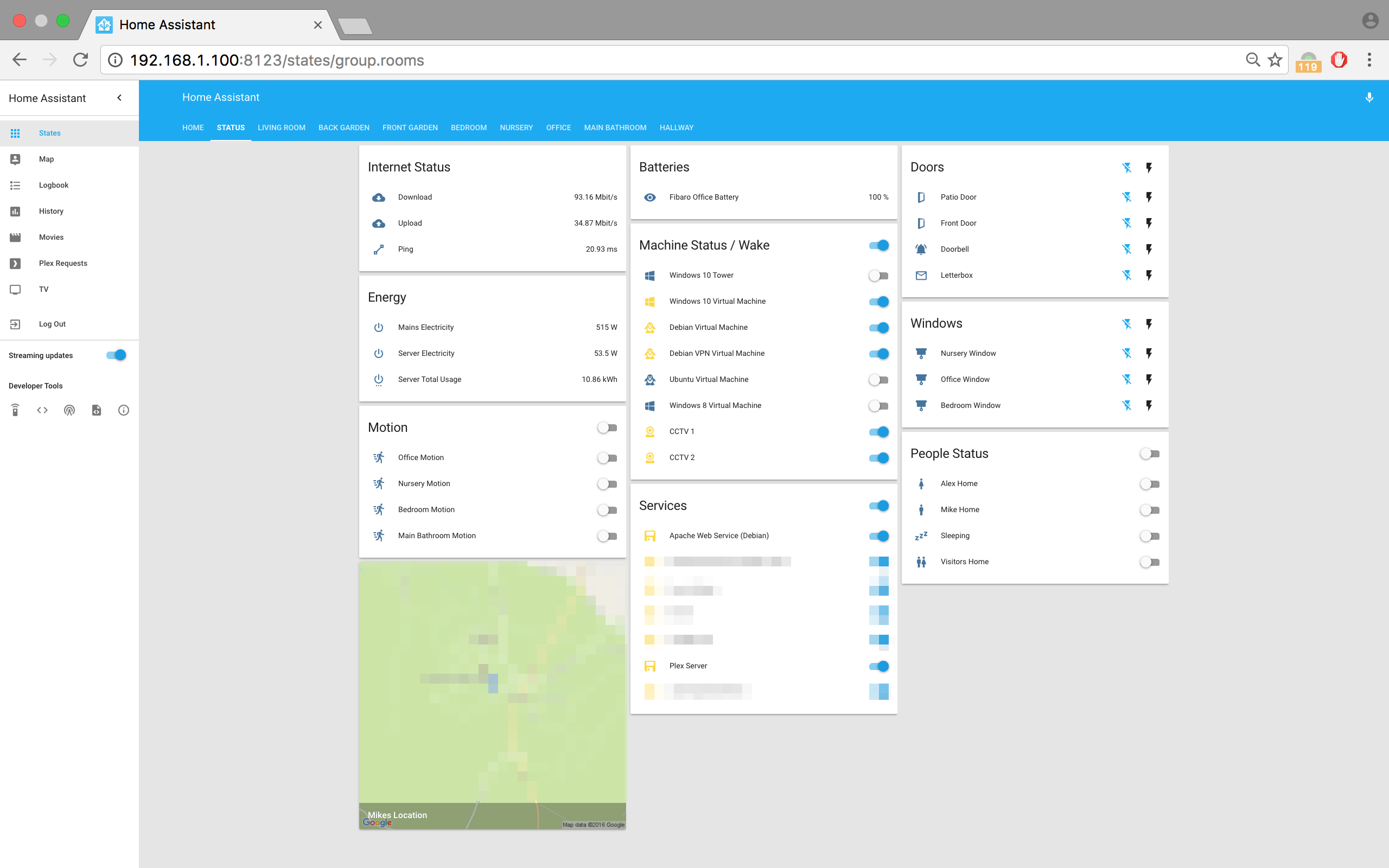The height and width of the screenshot is (868, 1389).
Task: Open the Events broadcast developer tool icon
Action: pyautogui.click(x=69, y=410)
